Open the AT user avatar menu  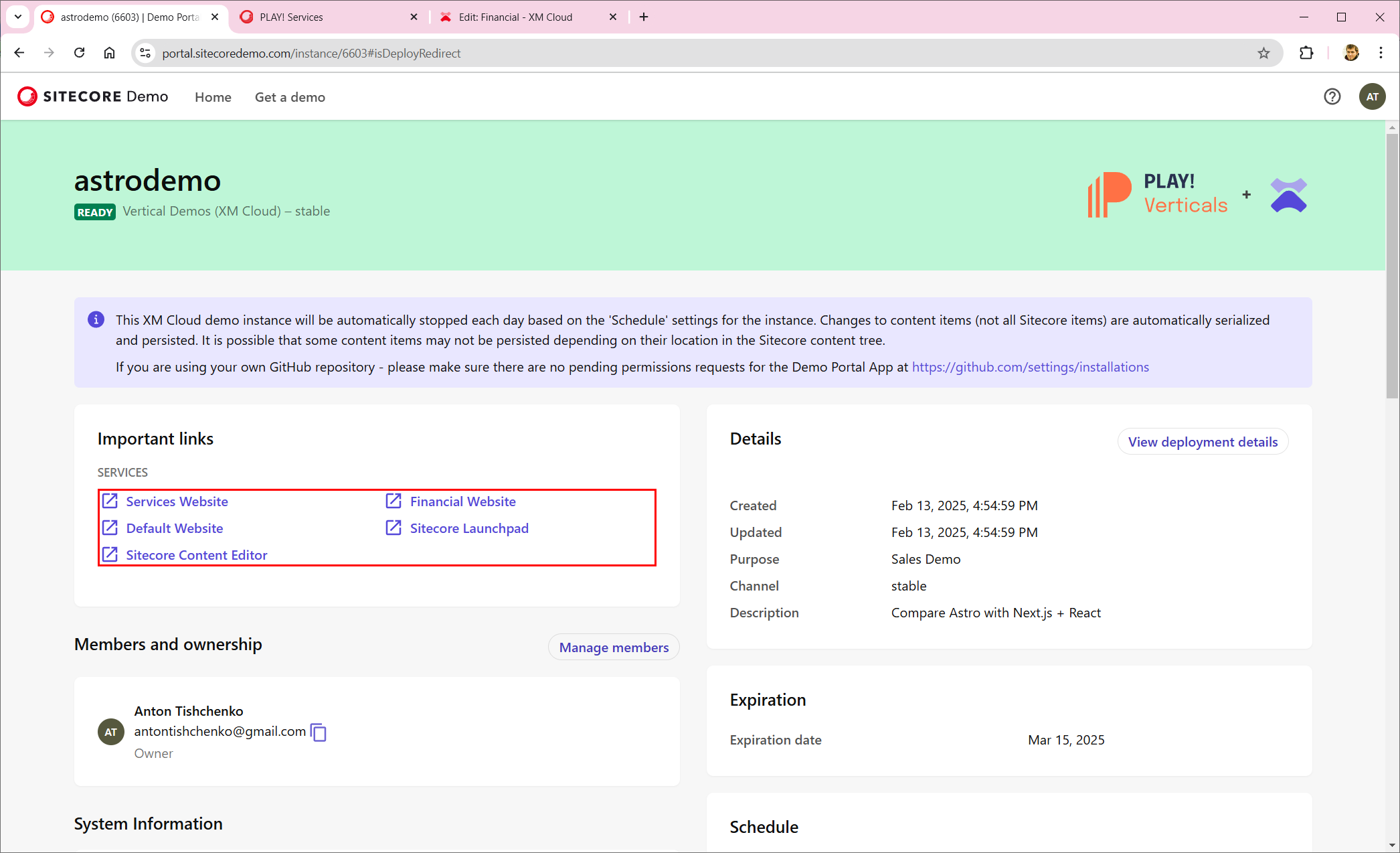1372,96
